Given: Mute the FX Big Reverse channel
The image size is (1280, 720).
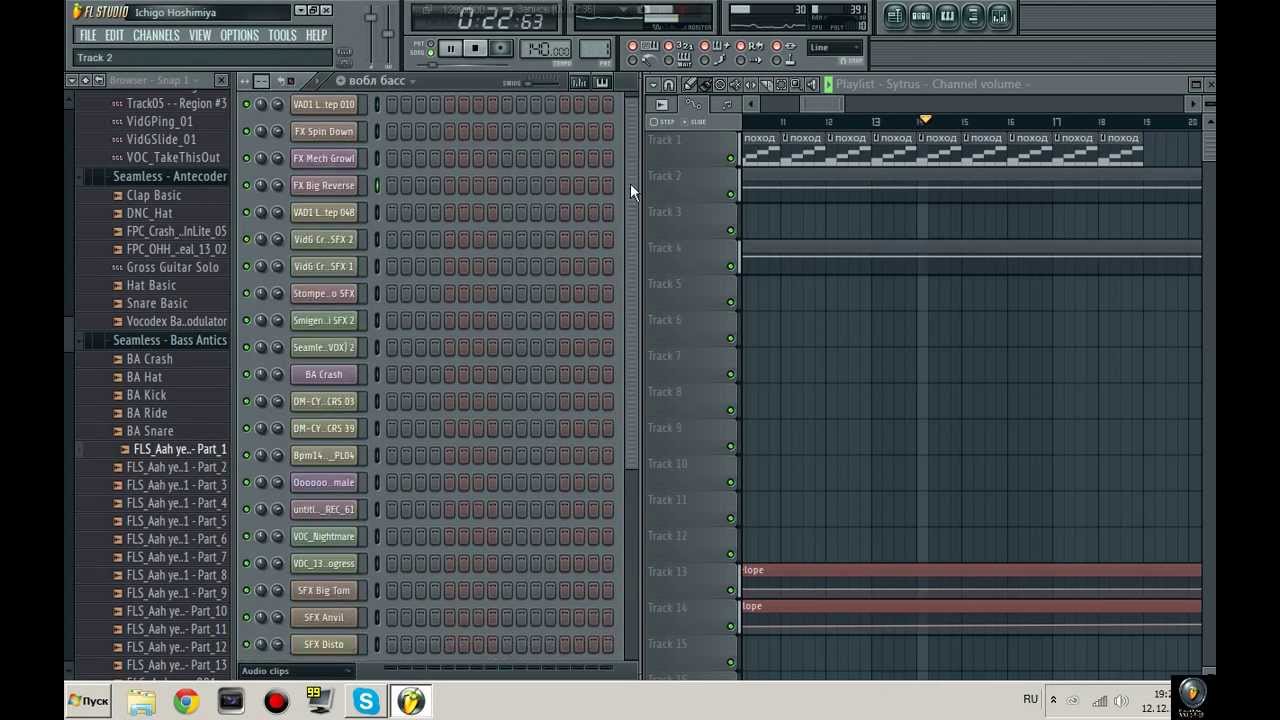Looking at the screenshot, I should [x=246, y=185].
